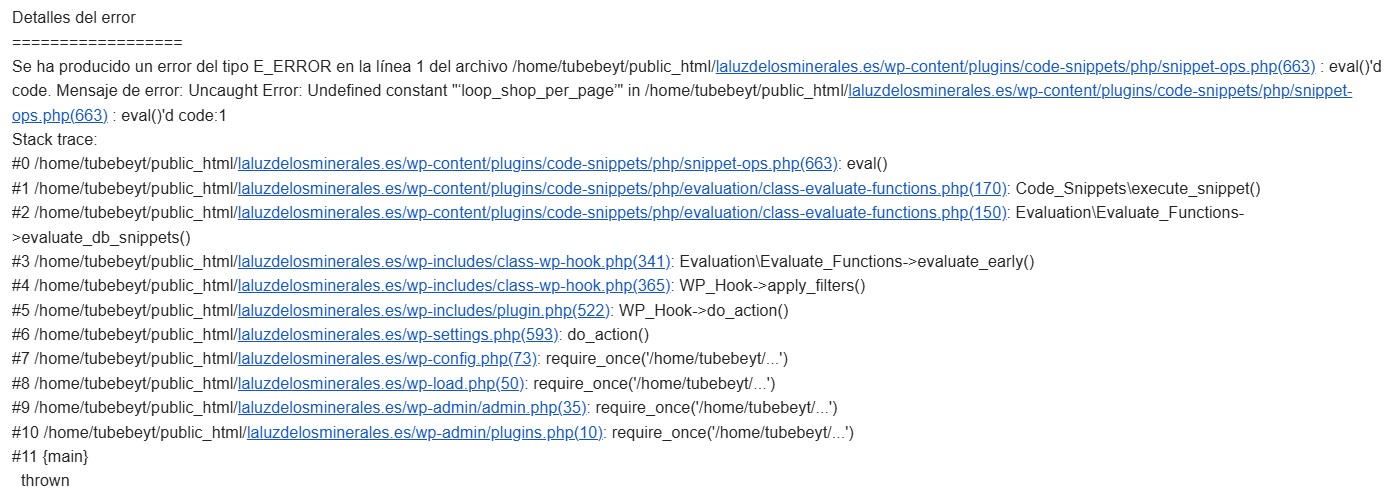1391x491 pixels.
Task: Click the word 'thrown' at the bottom
Action: pos(45,481)
